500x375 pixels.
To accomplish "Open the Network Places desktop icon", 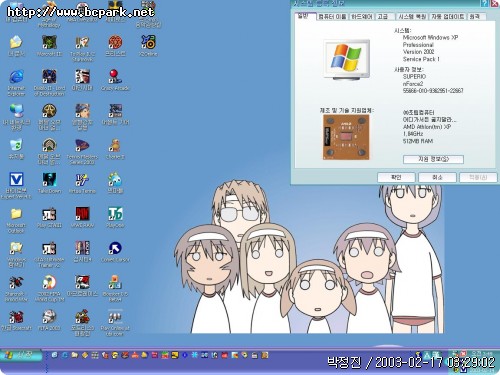I will (x=16, y=111).
